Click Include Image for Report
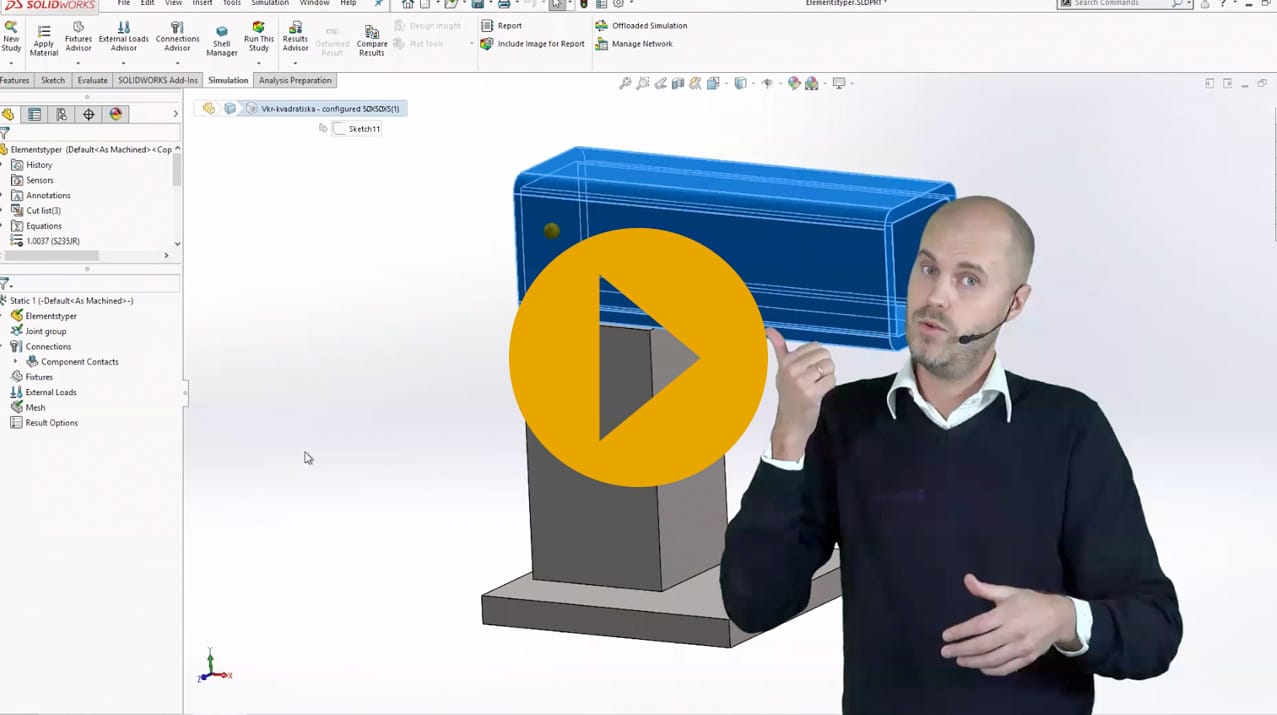Viewport: 1277px width, 715px height. [532, 44]
